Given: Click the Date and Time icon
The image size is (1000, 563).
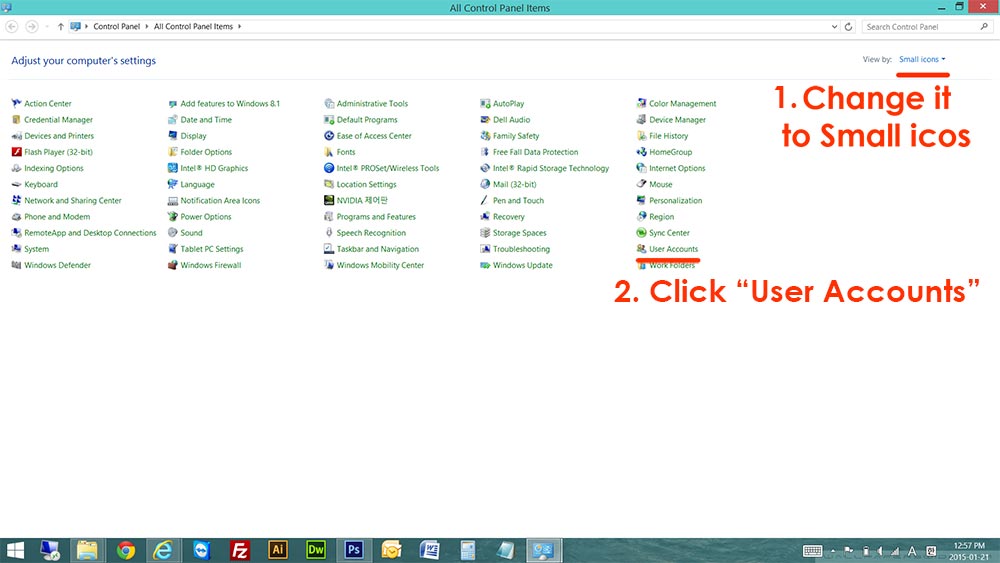Looking at the screenshot, I should 173,119.
